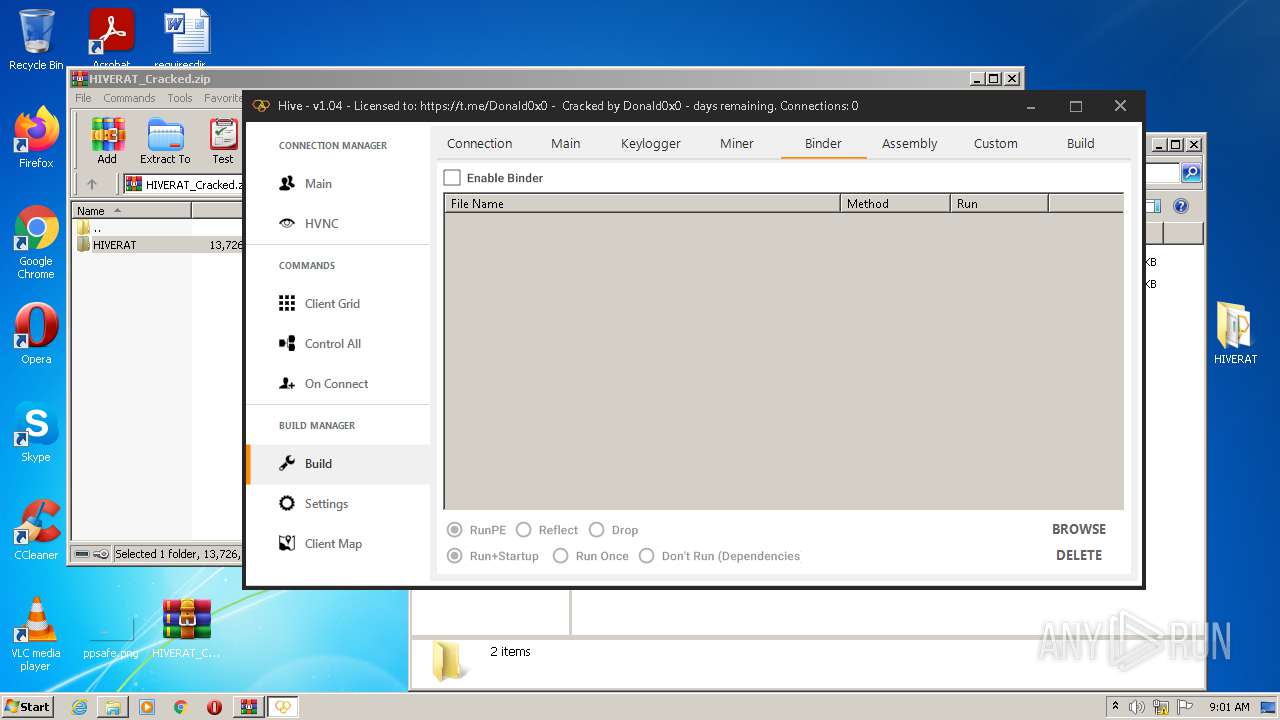The image size is (1280, 720).
Task: Click File Name column header
Action: (x=642, y=203)
